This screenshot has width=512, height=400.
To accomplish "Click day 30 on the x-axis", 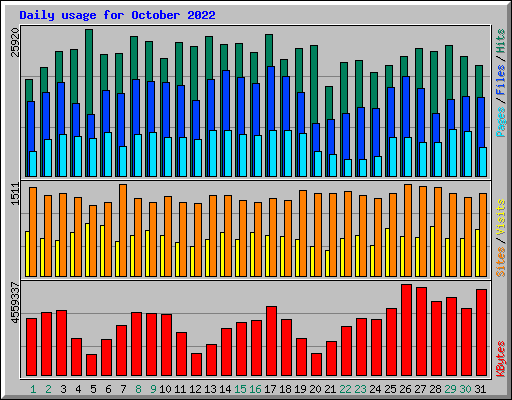I will (465, 389).
